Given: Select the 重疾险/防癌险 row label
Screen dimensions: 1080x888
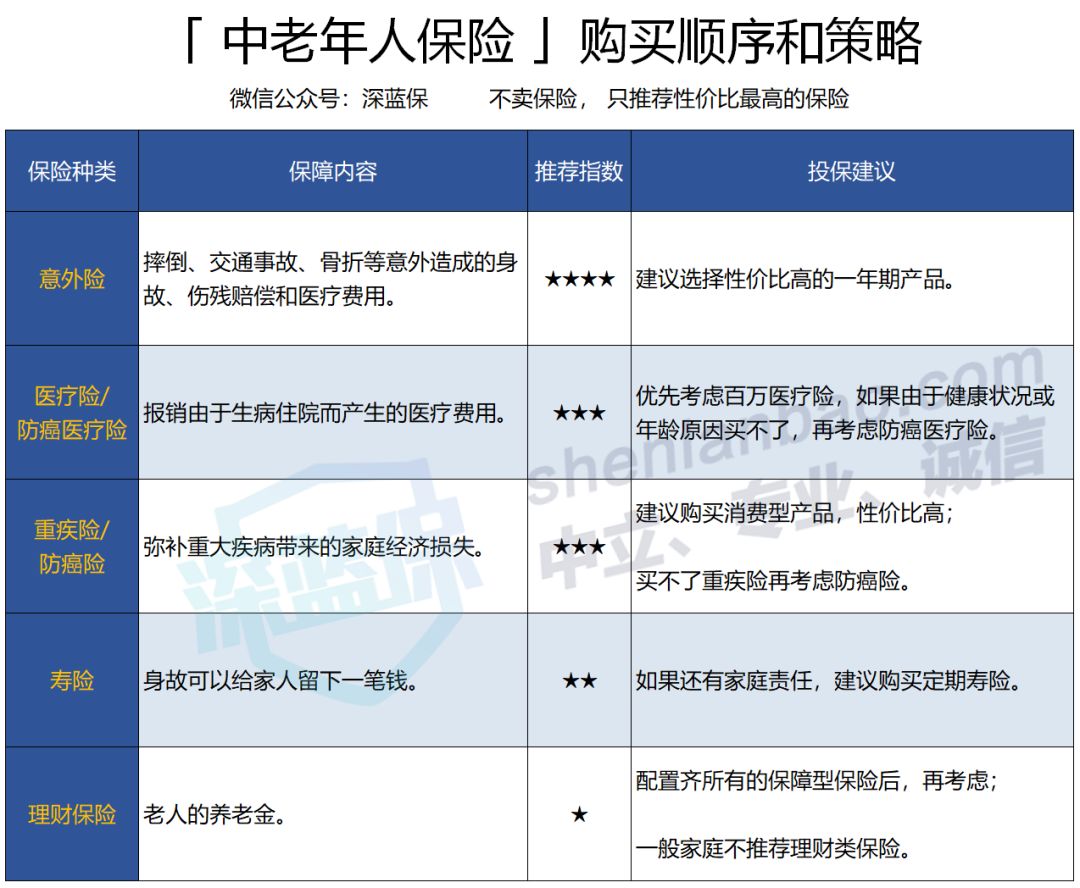Looking at the screenshot, I should (72, 546).
